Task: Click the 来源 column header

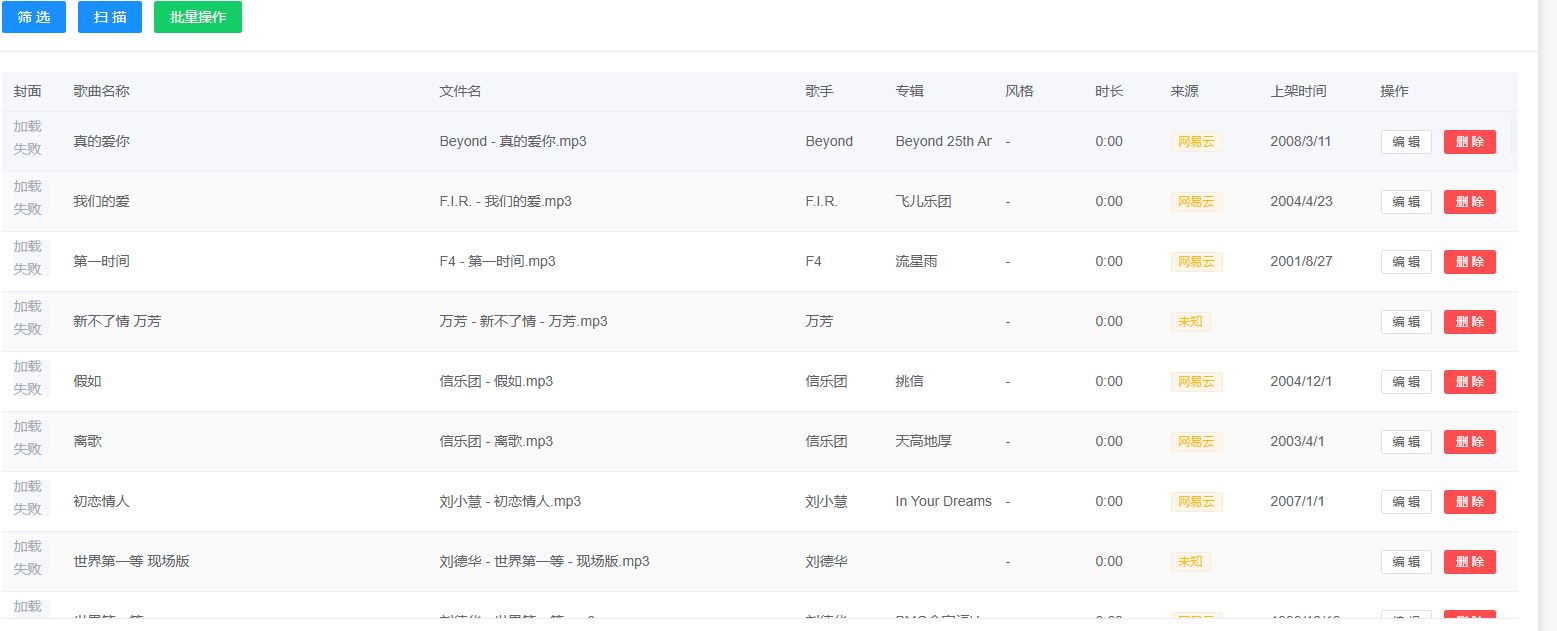Action: pyautogui.click(x=1184, y=91)
